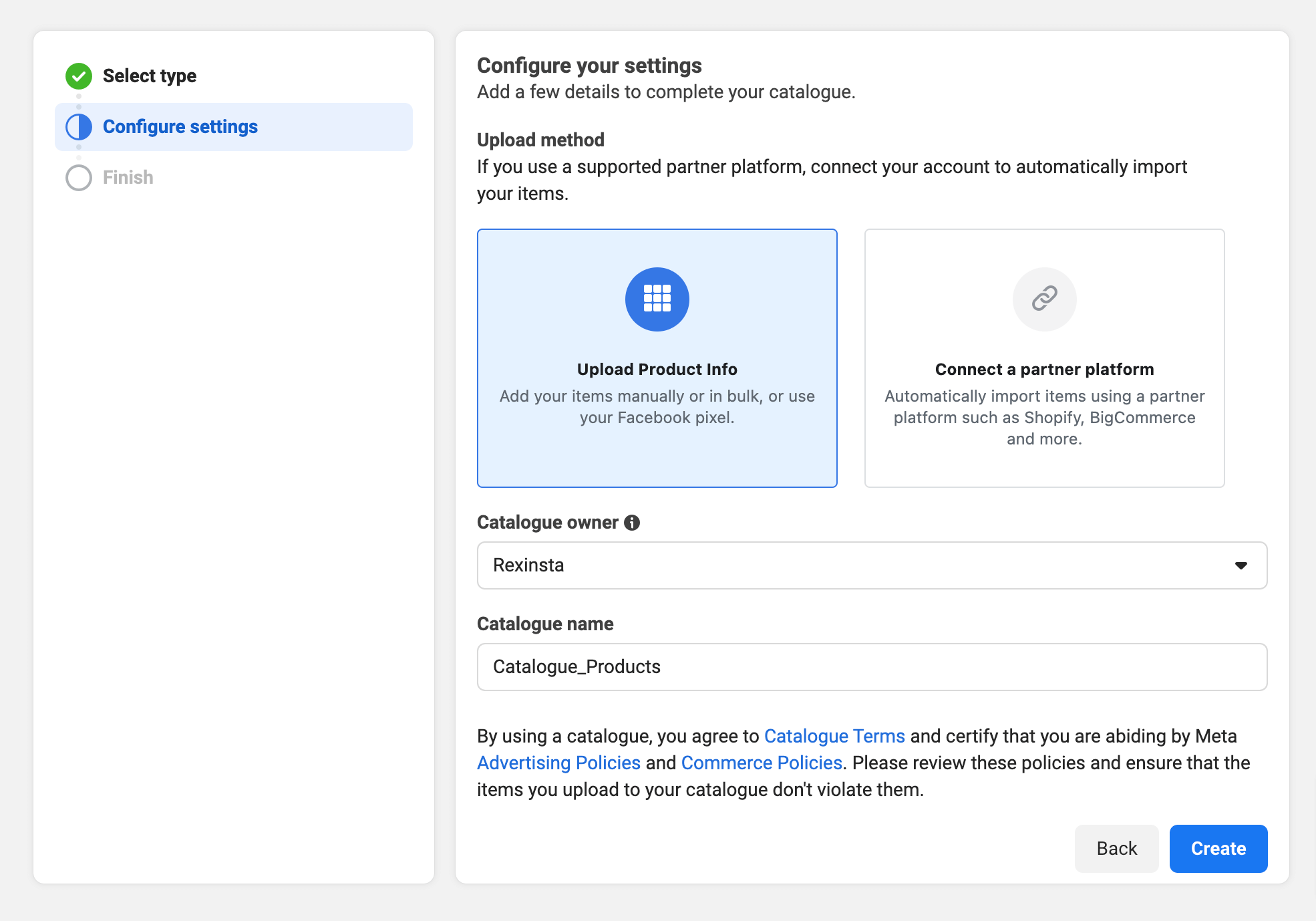1316x921 pixels.
Task: Click the Catalogue owner dropdown arrow
Action: (1241, 565)
